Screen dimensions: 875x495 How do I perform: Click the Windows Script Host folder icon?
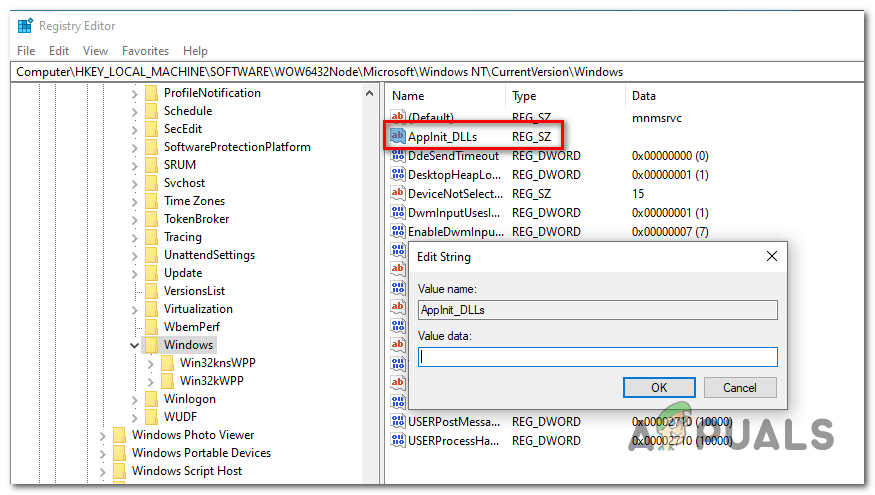pyautogui.click(x=119, y=472)
